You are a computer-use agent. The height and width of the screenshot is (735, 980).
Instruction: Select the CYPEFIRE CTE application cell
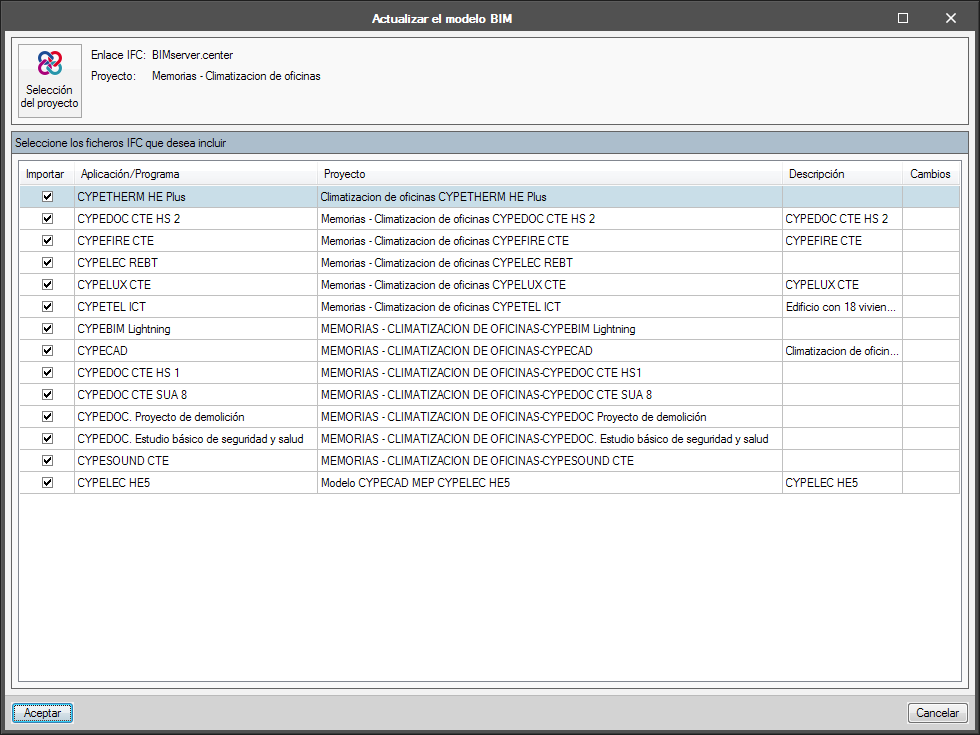[x=196, y=241]
